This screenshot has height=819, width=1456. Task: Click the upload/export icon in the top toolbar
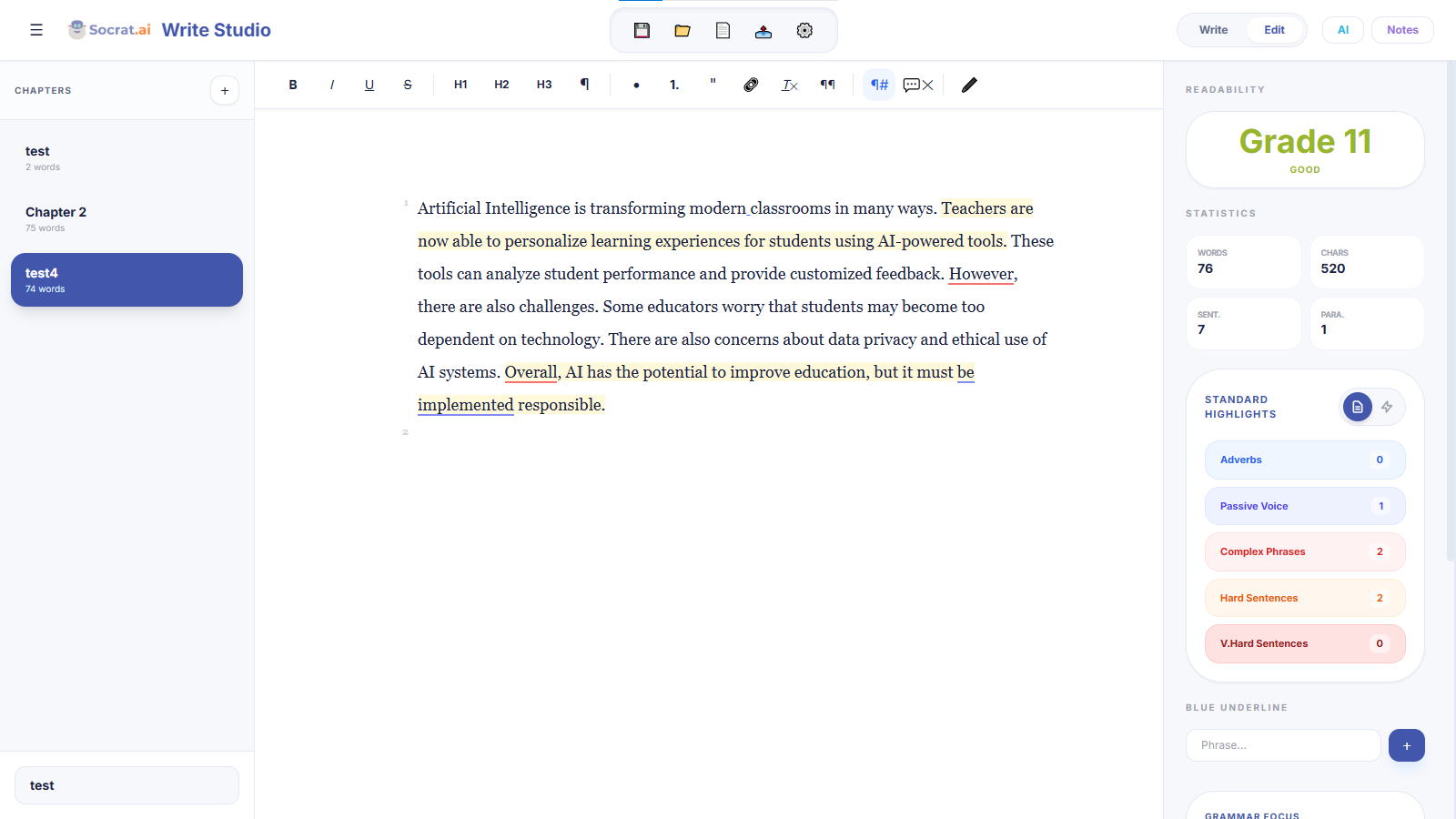tap(763, 30)
